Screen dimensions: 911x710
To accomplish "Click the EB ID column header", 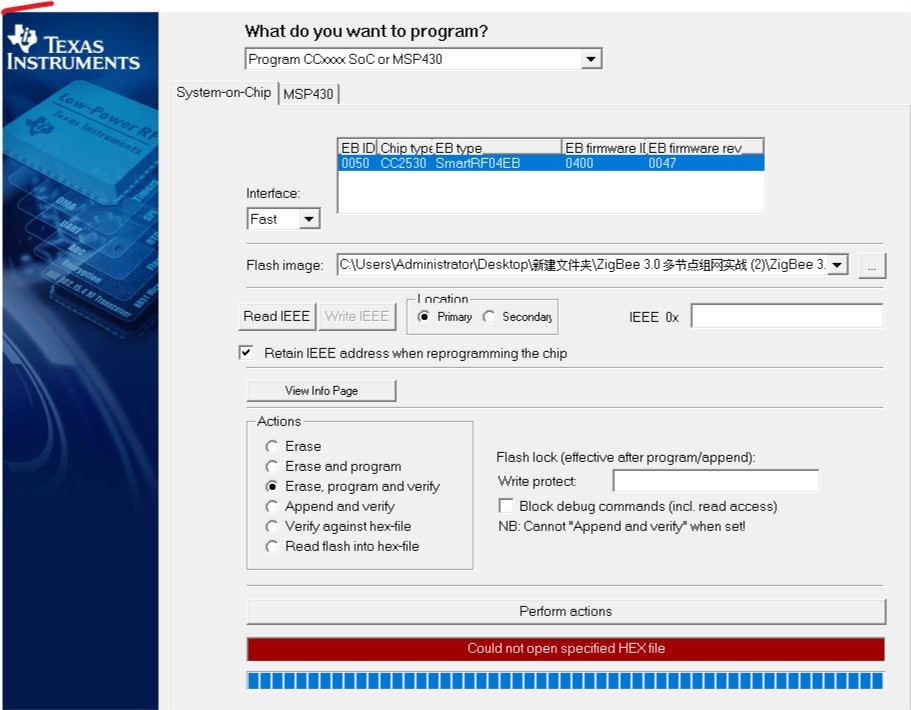I will coord(357,148).
